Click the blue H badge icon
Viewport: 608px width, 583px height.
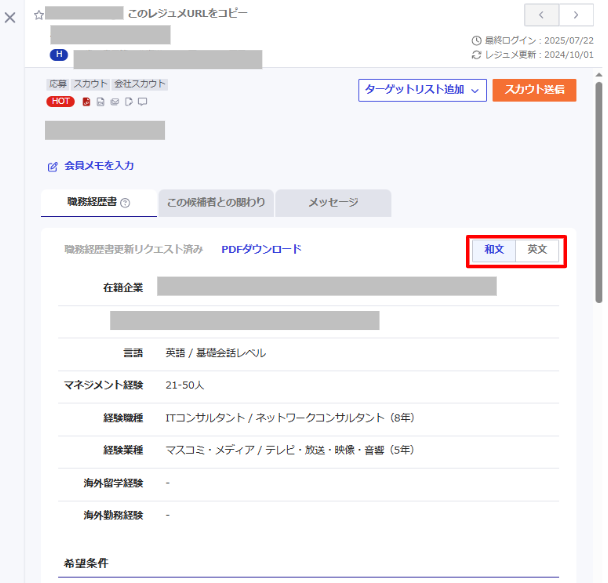pyautogui.click(x=59, y=55)
